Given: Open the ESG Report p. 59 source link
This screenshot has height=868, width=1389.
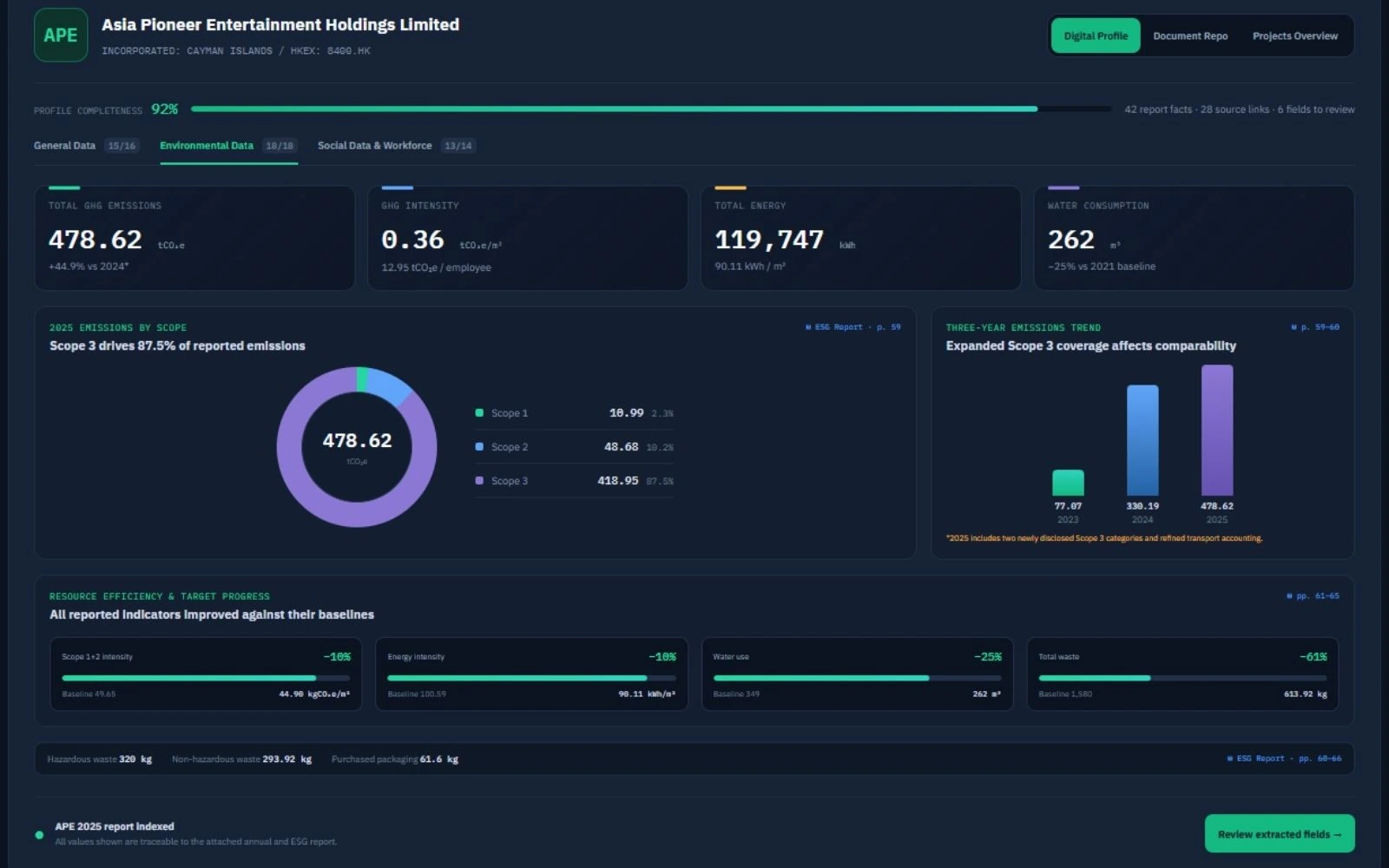Looking at the screenshot, I should point(853,327).
